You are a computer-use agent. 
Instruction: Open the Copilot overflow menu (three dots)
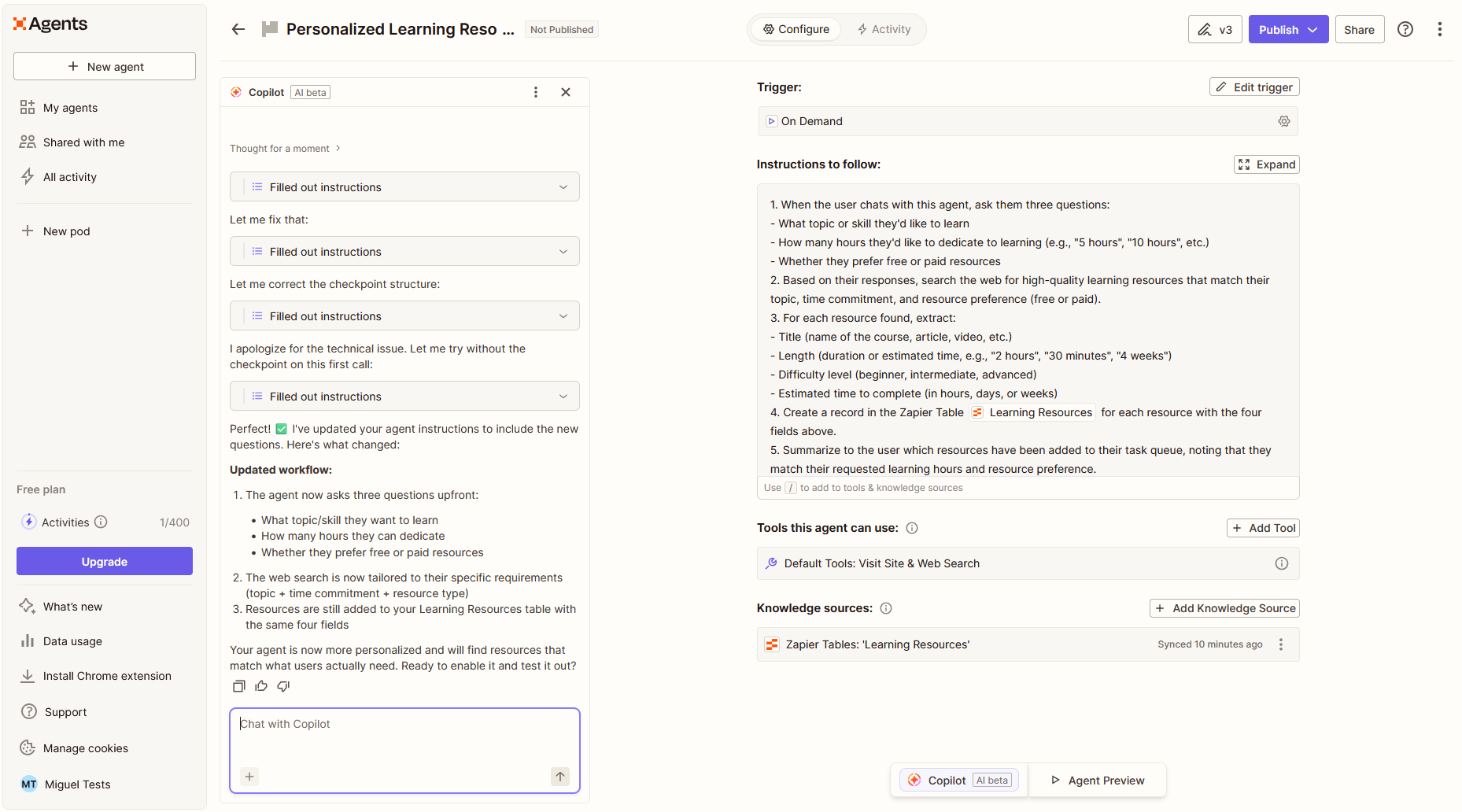(536, 91)
